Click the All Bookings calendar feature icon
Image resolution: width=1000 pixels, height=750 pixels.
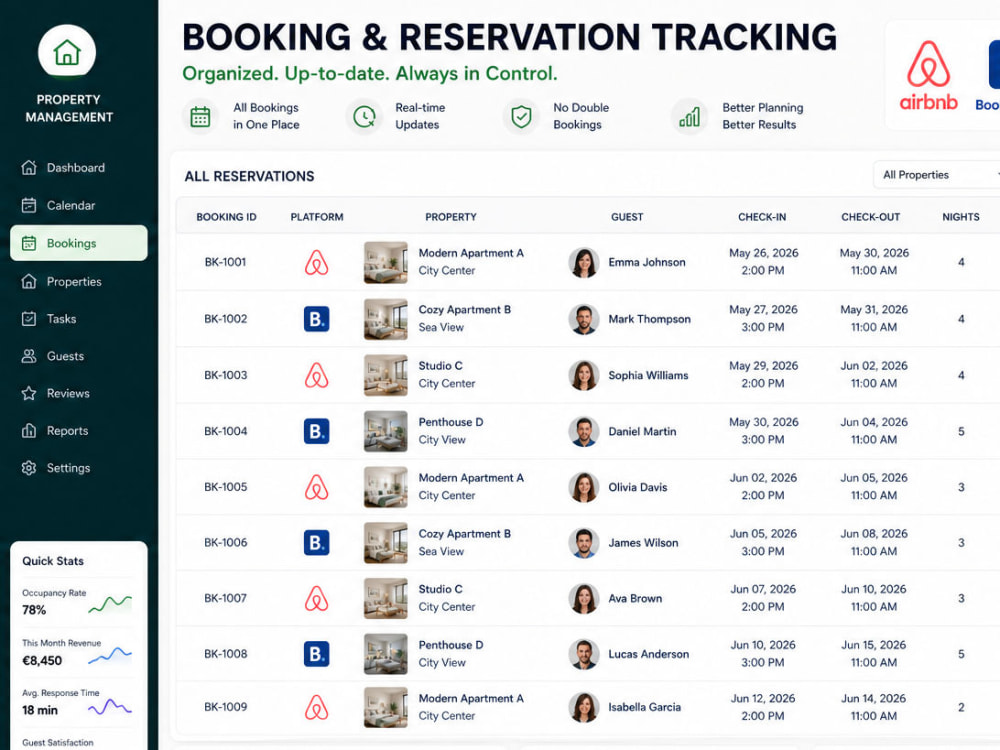200,117
